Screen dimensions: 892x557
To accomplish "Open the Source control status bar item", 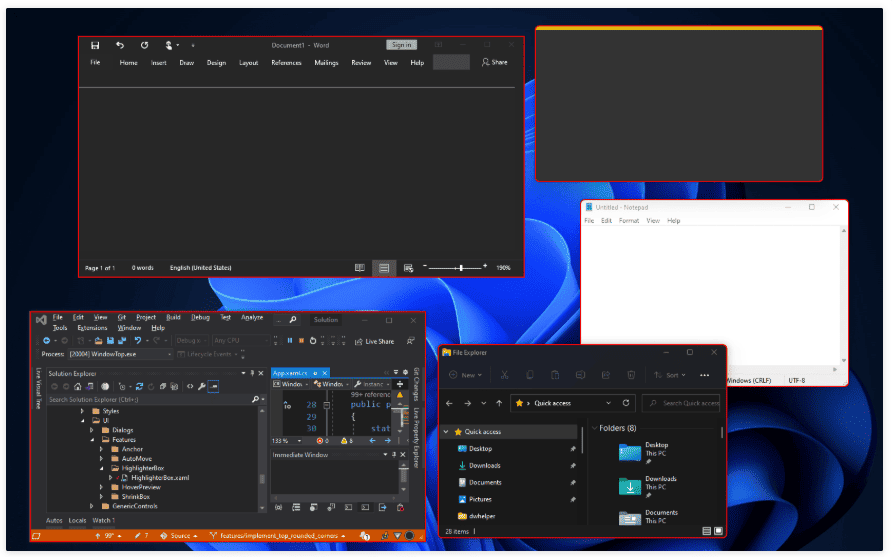I will pos(179,536).
